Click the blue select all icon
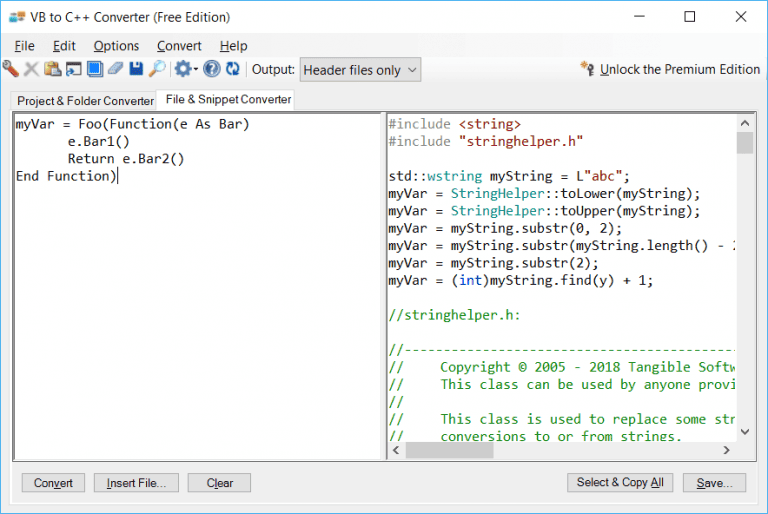 [x=95, y=69]
